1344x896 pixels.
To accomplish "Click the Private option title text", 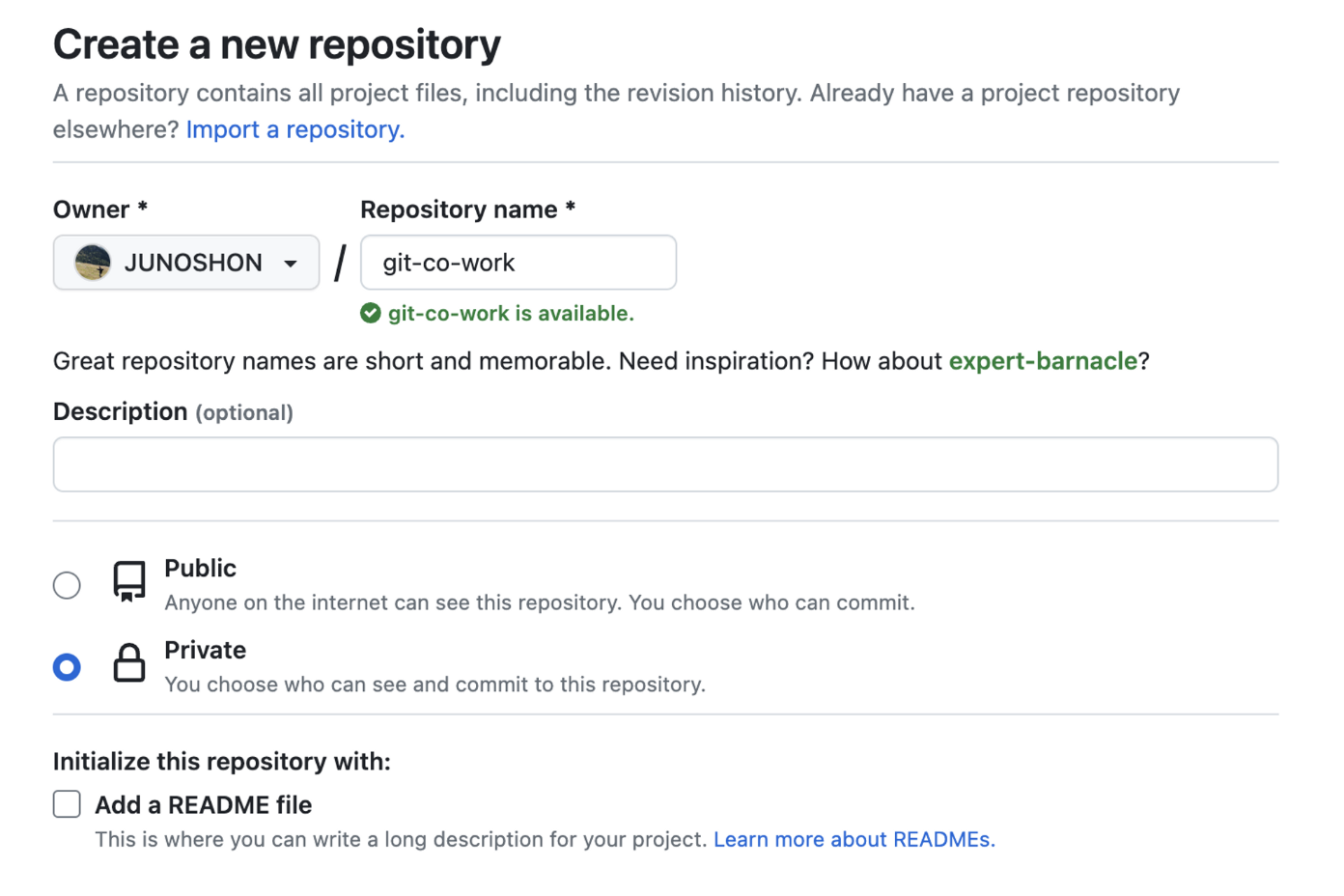I will pos(205,651).
